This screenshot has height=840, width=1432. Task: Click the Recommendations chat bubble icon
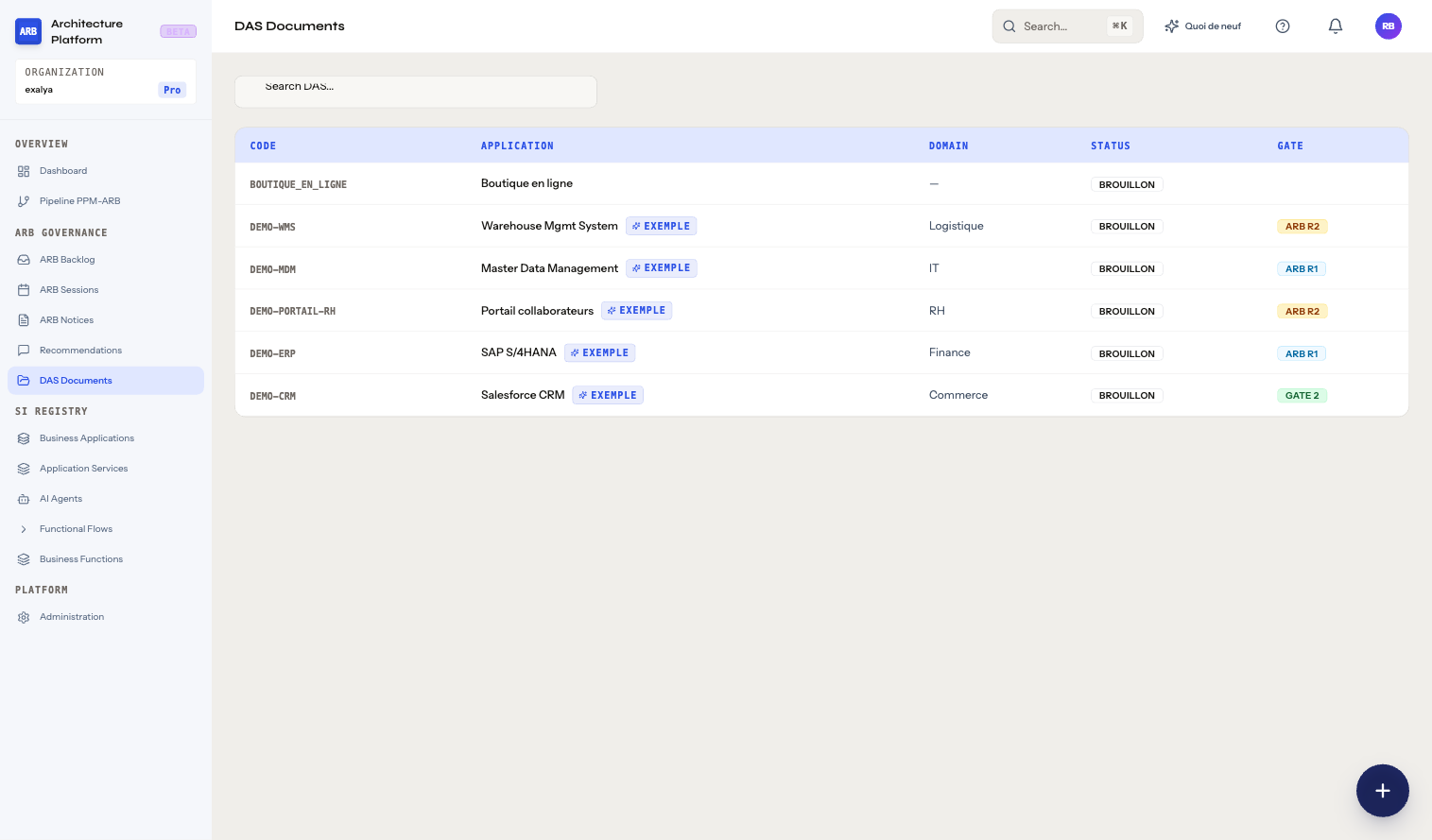point(24,351)
